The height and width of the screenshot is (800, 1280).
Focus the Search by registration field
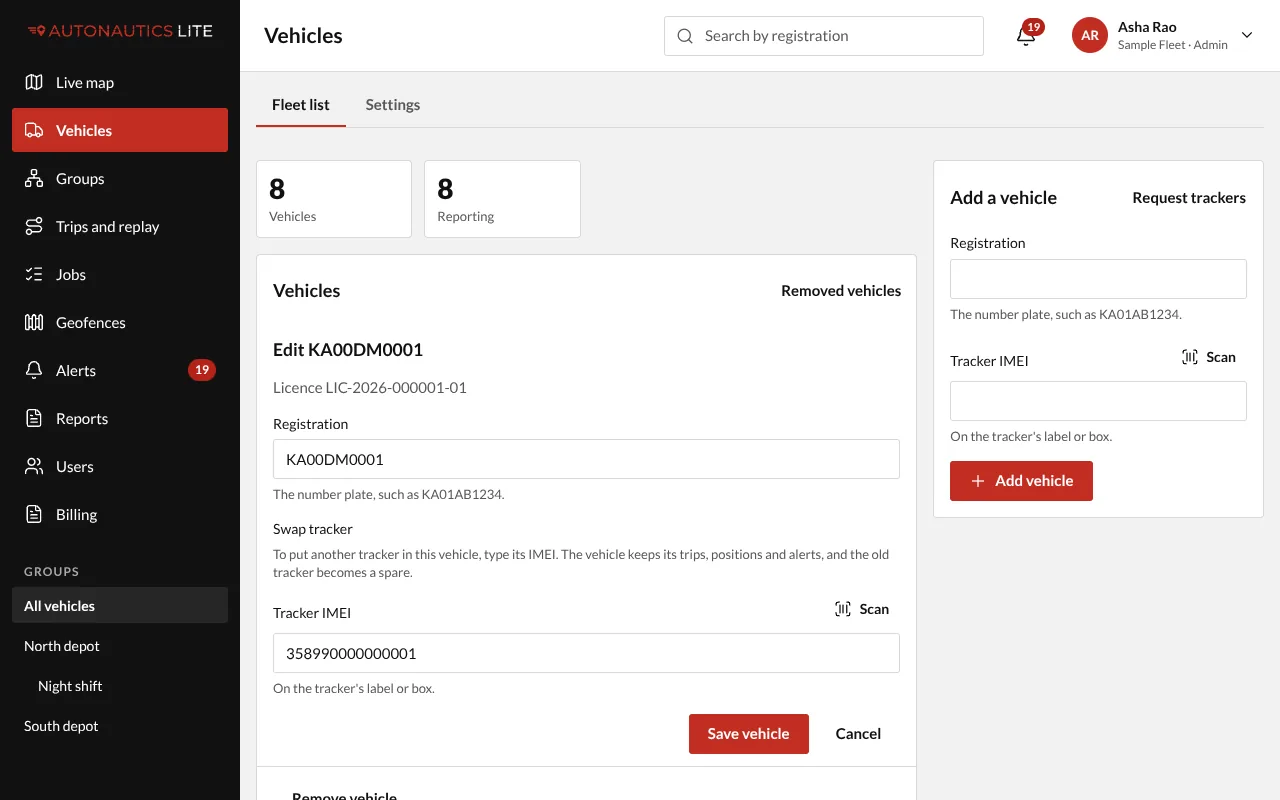[824, 36]
